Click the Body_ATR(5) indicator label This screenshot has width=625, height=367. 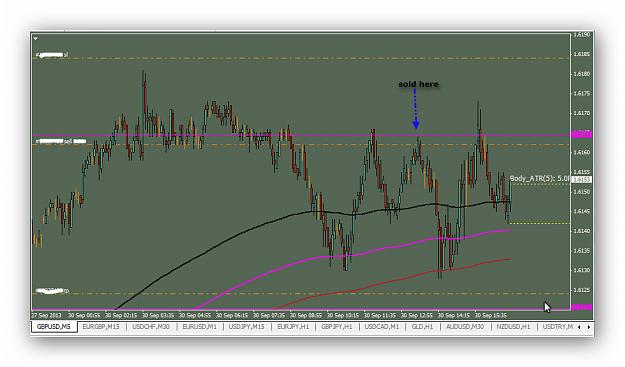coord(540,179)
